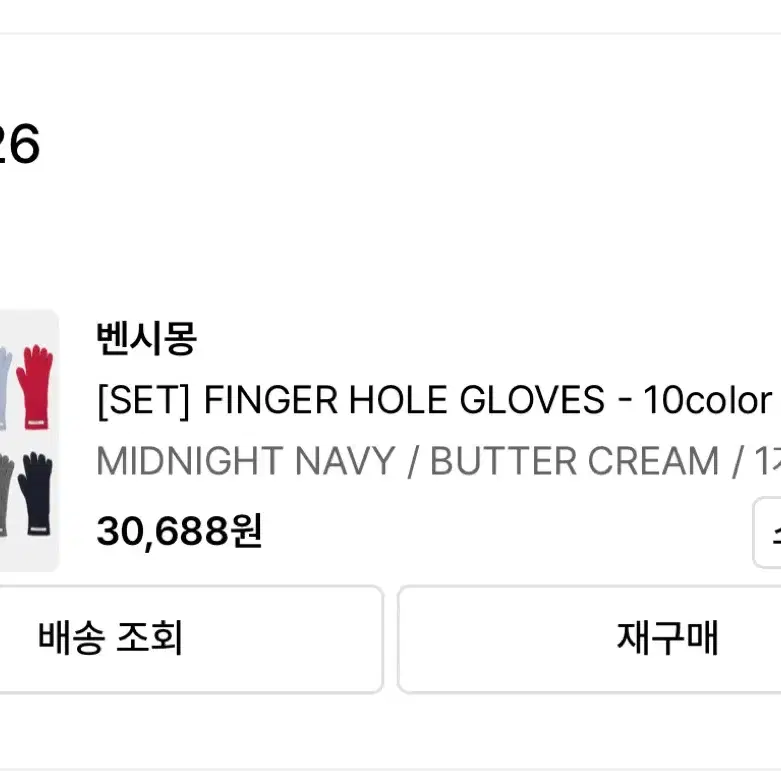The height and width of the screenshot is (781, 781).
Task: Click the red glove in product thumbnail
Action: (x=35, y=387)
